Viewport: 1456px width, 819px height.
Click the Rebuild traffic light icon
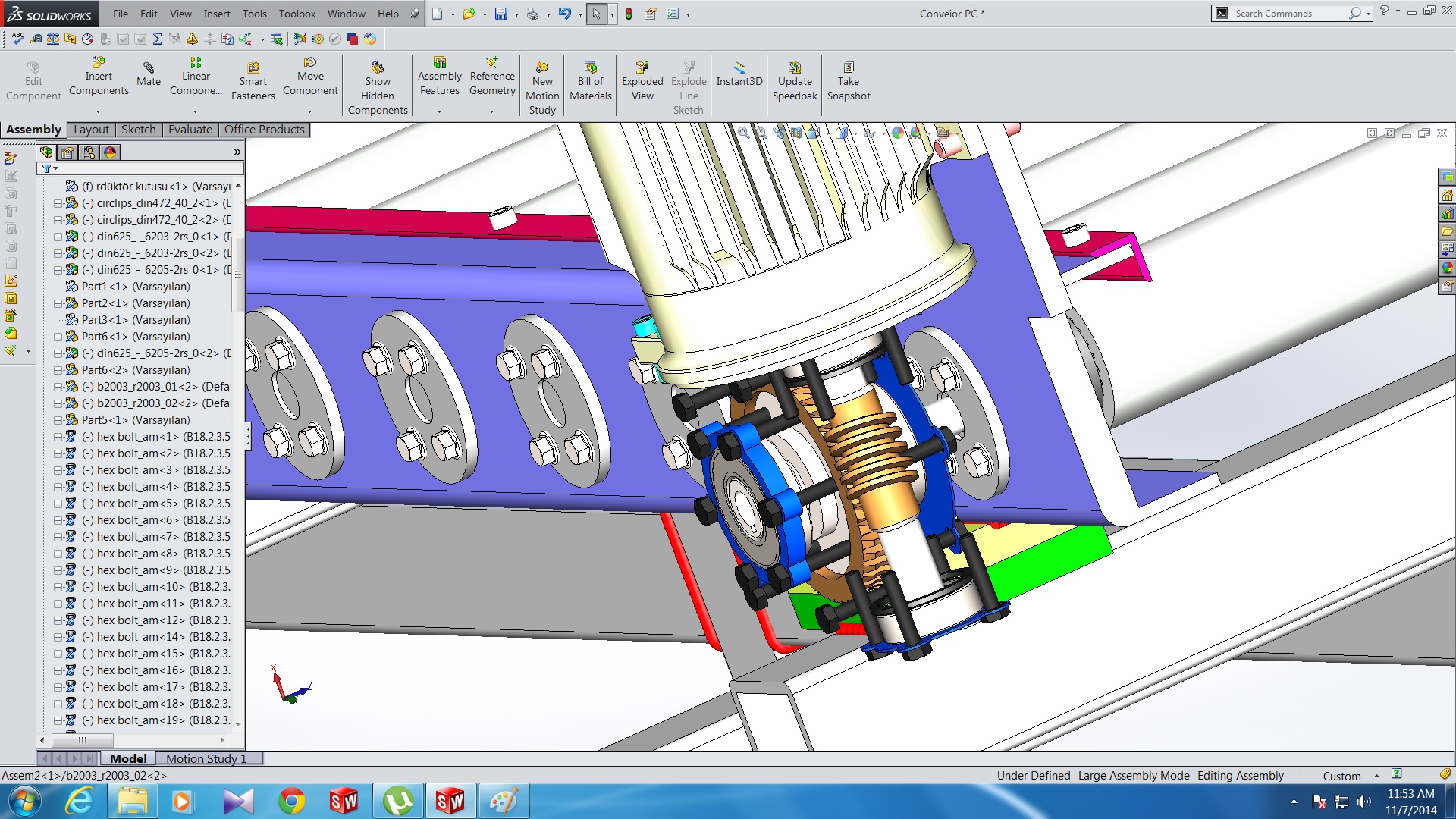(629, 14)
